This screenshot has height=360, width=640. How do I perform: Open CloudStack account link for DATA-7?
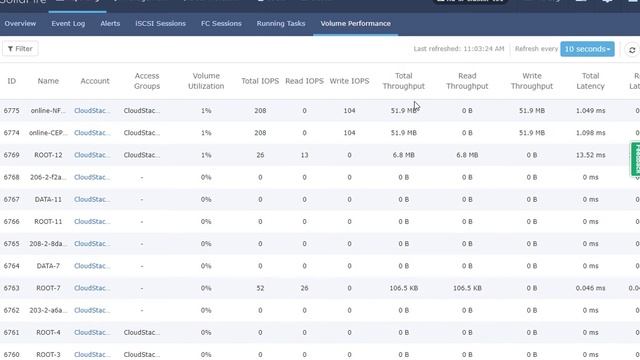click(92, 266)
